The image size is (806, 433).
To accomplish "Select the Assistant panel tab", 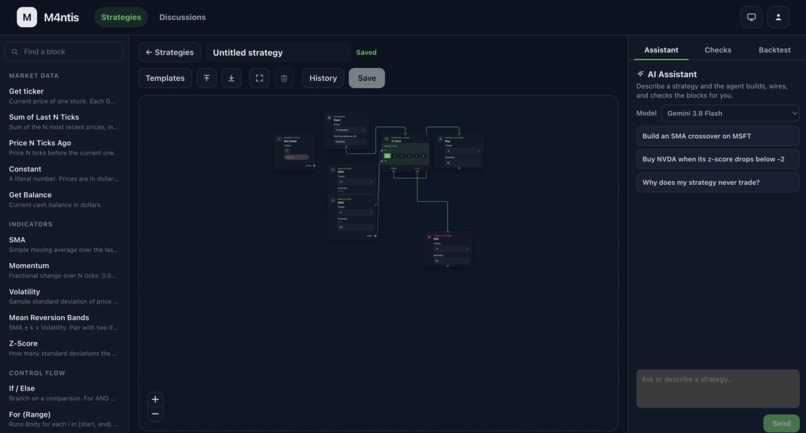I will click(x=661, y=50).
